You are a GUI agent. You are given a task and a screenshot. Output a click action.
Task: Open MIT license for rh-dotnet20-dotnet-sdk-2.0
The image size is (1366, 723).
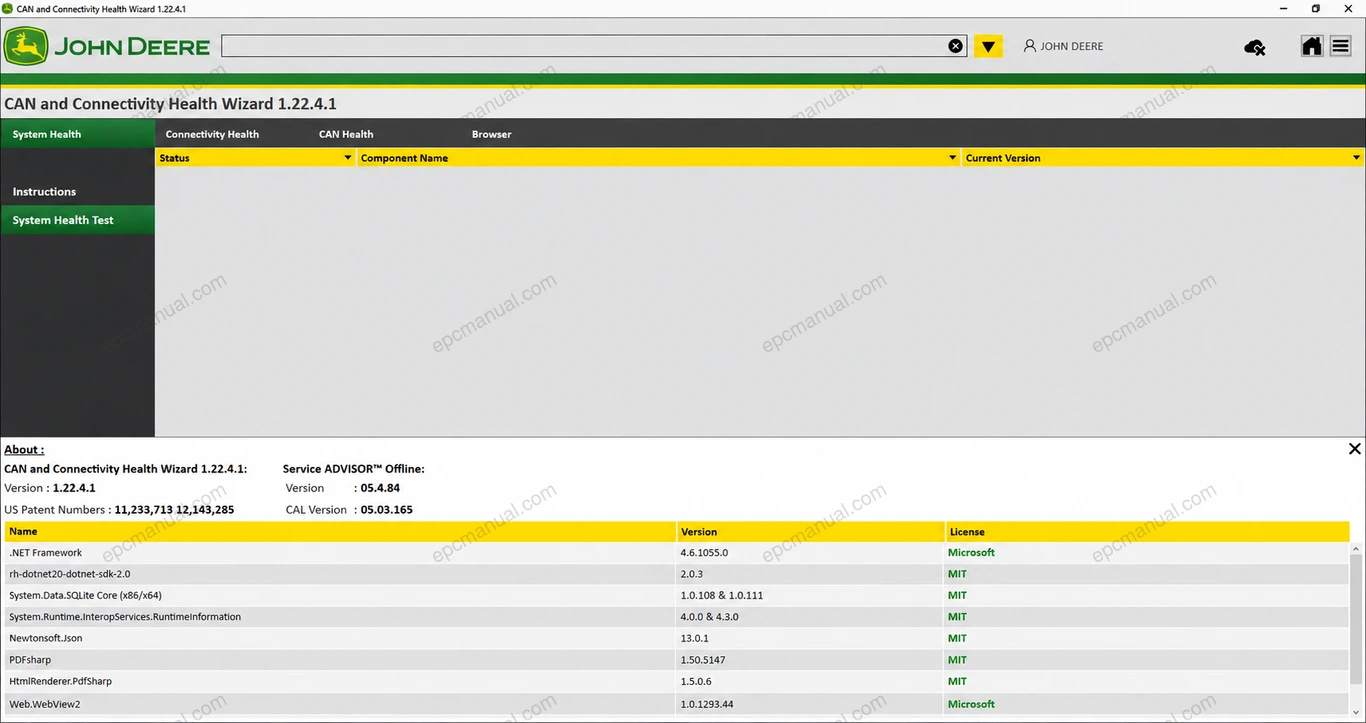957,574
